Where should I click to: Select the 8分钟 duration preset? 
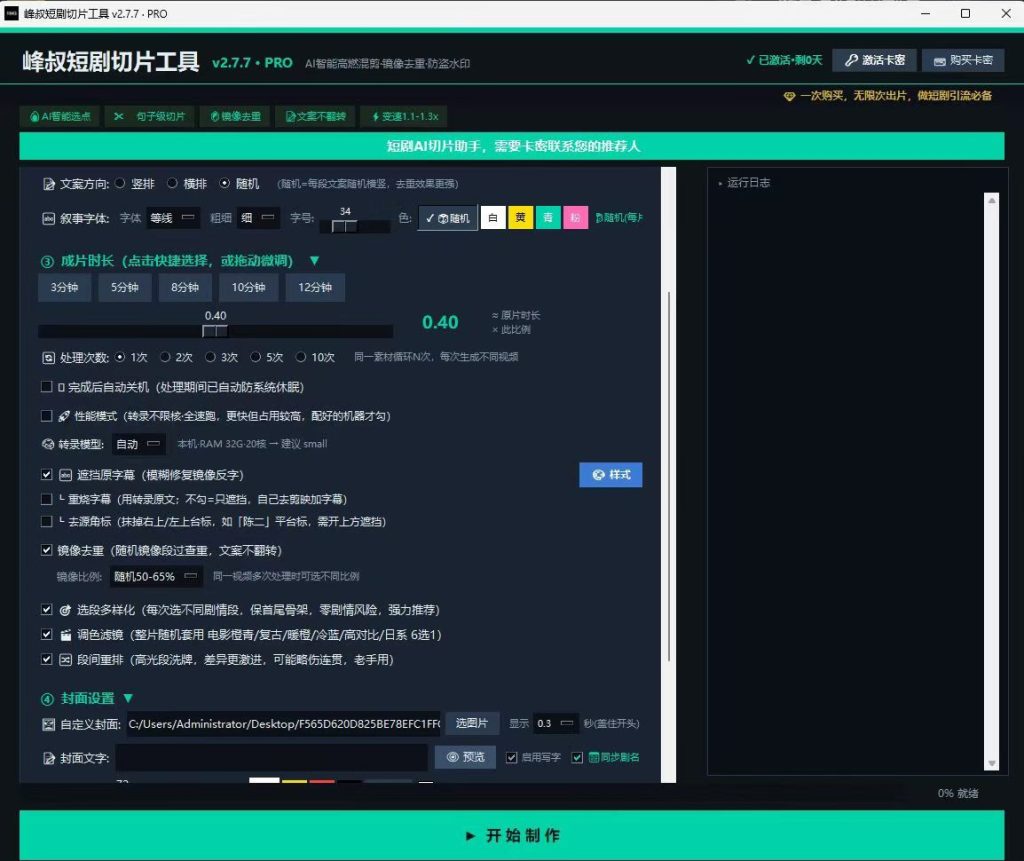tap(185, 287)
